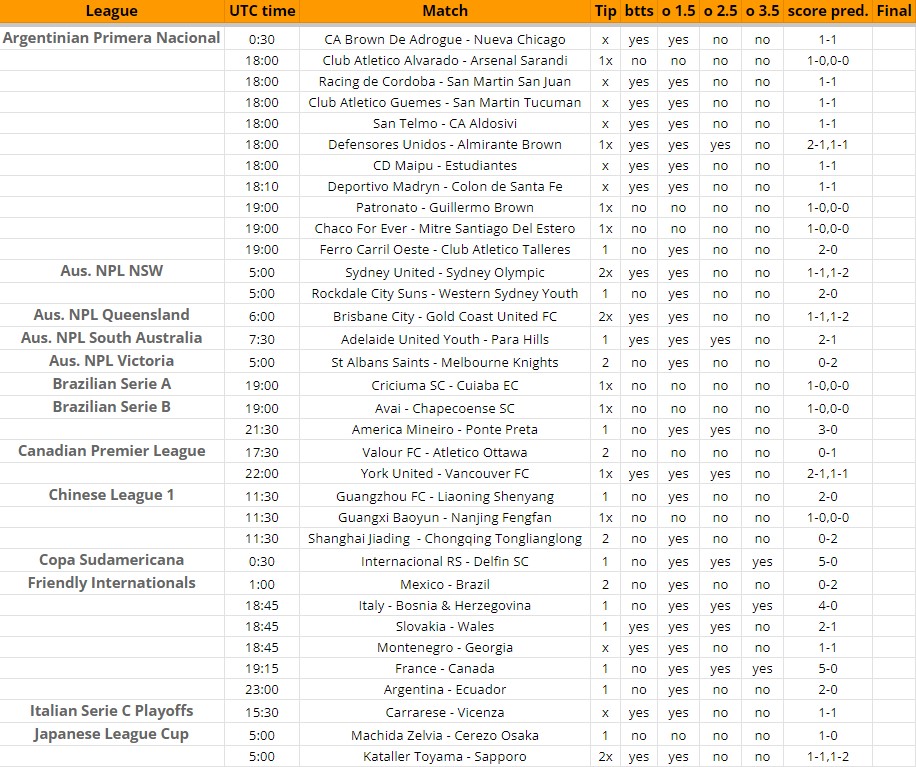
Task: Click the Final column header
Action: [894, 11]
